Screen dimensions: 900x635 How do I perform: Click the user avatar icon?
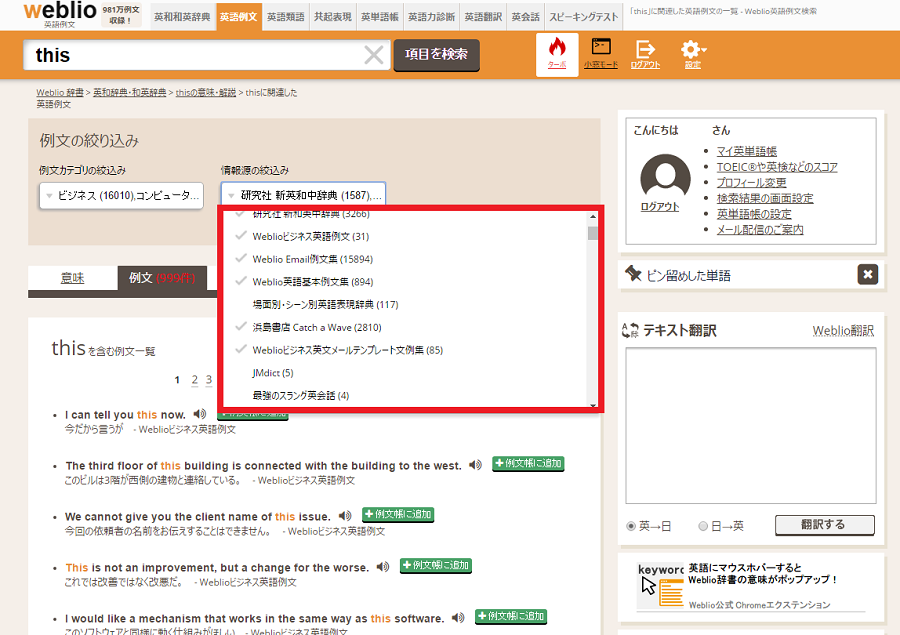click(665, 176)
